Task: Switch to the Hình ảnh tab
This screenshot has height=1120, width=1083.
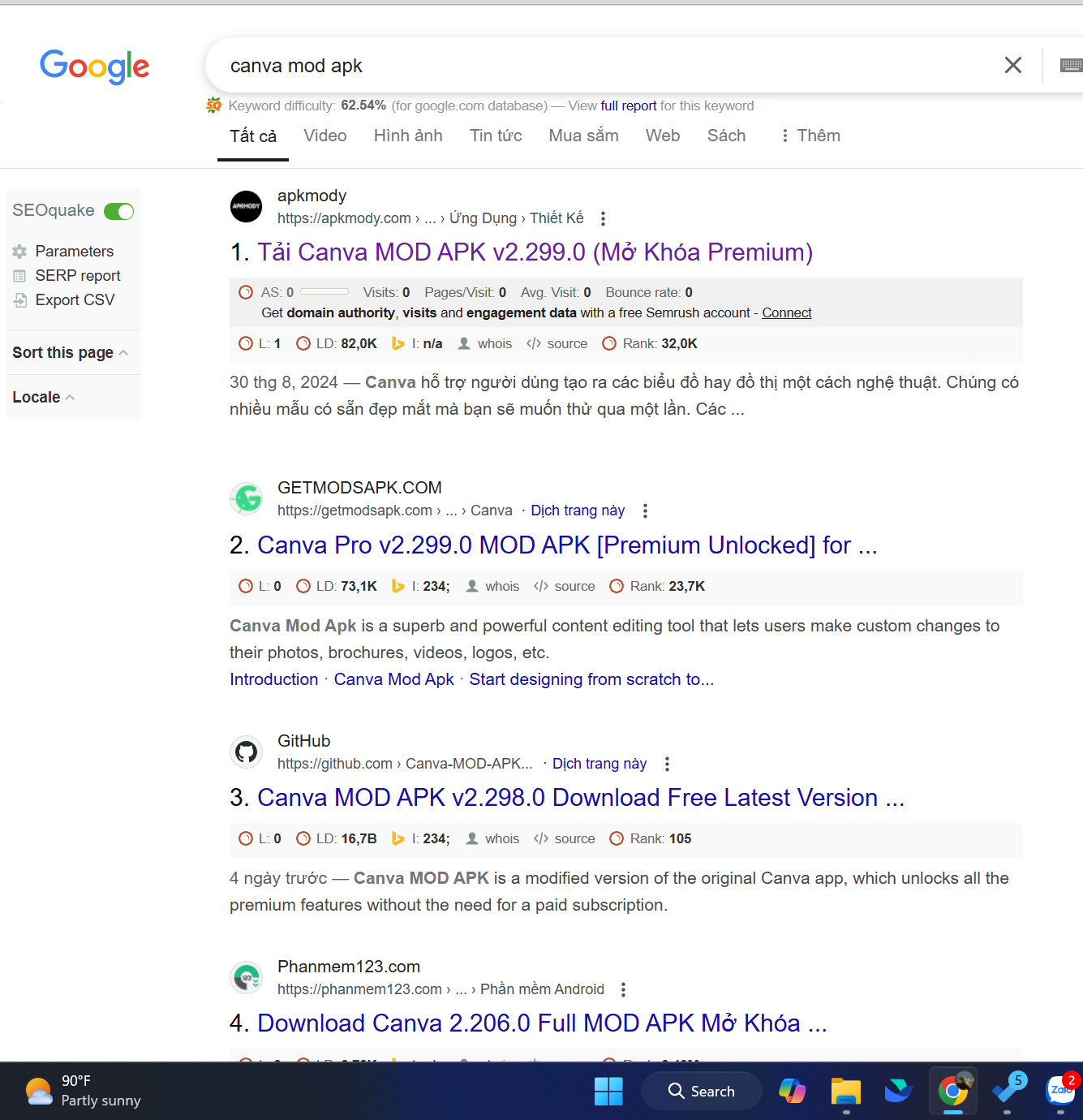Action: (408, 136)
